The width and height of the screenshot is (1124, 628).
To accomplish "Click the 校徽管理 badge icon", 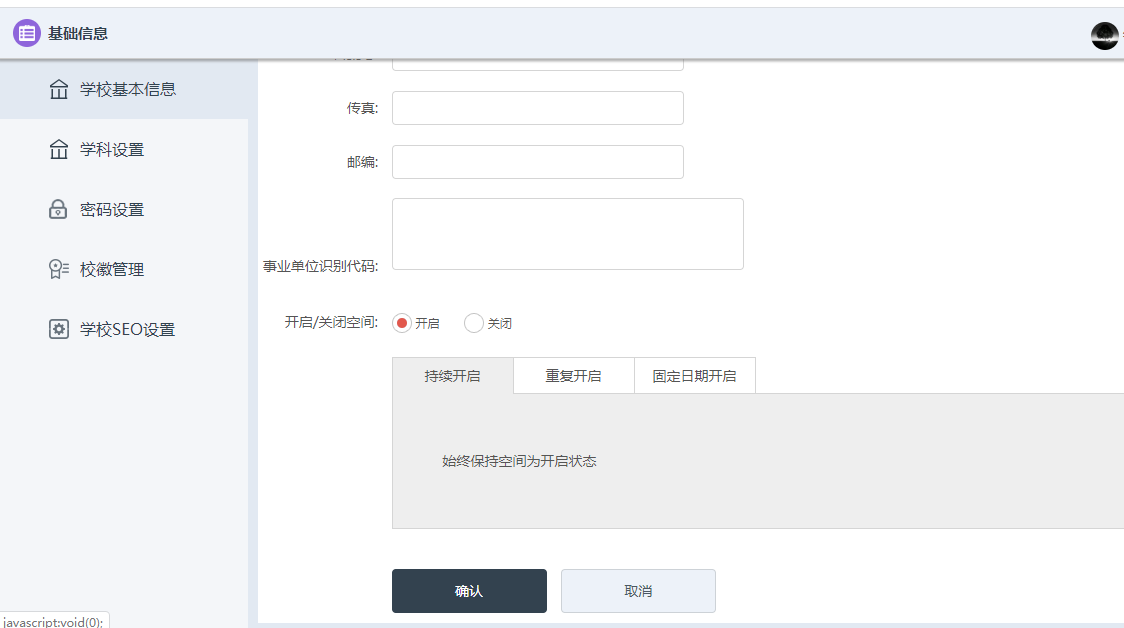I will tap(59, 269).
